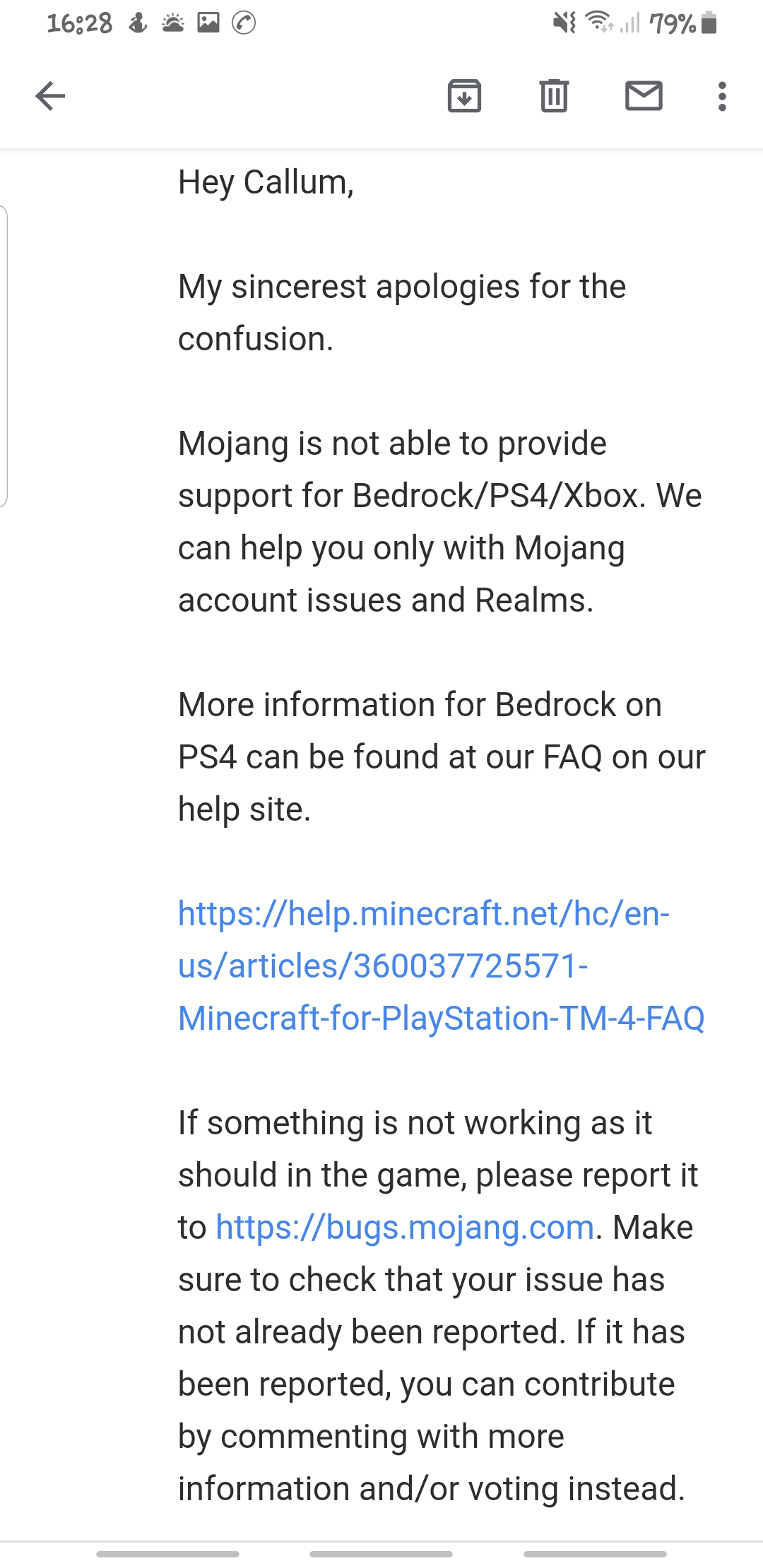Tap the "Hey Callum," greeting text
This screenshot has height=1568, width=763.
pyautogui.click(x=266, y=182)
